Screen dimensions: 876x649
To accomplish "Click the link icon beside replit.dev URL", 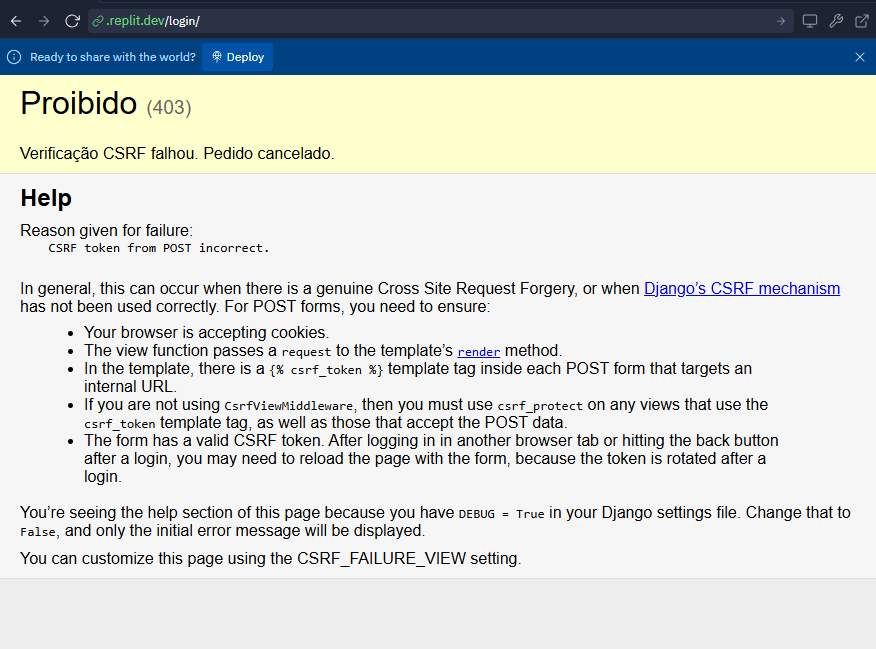I will (x=98, y=21).
